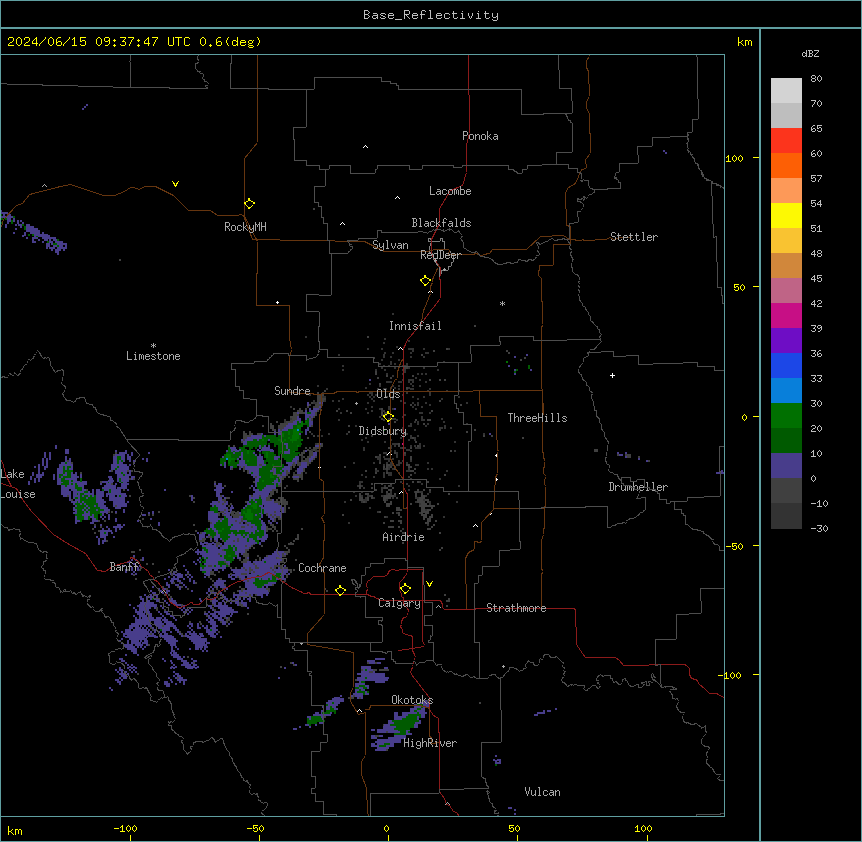Click the Sundre town label
This screenshot has width=862, height=842.
pos(292,391)
